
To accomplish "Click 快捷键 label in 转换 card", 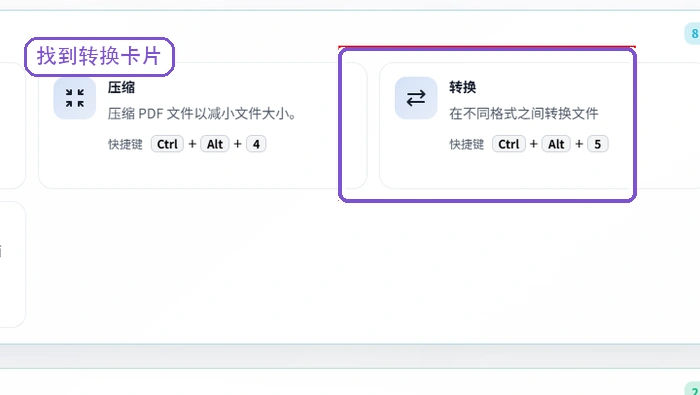I will 467,144.
